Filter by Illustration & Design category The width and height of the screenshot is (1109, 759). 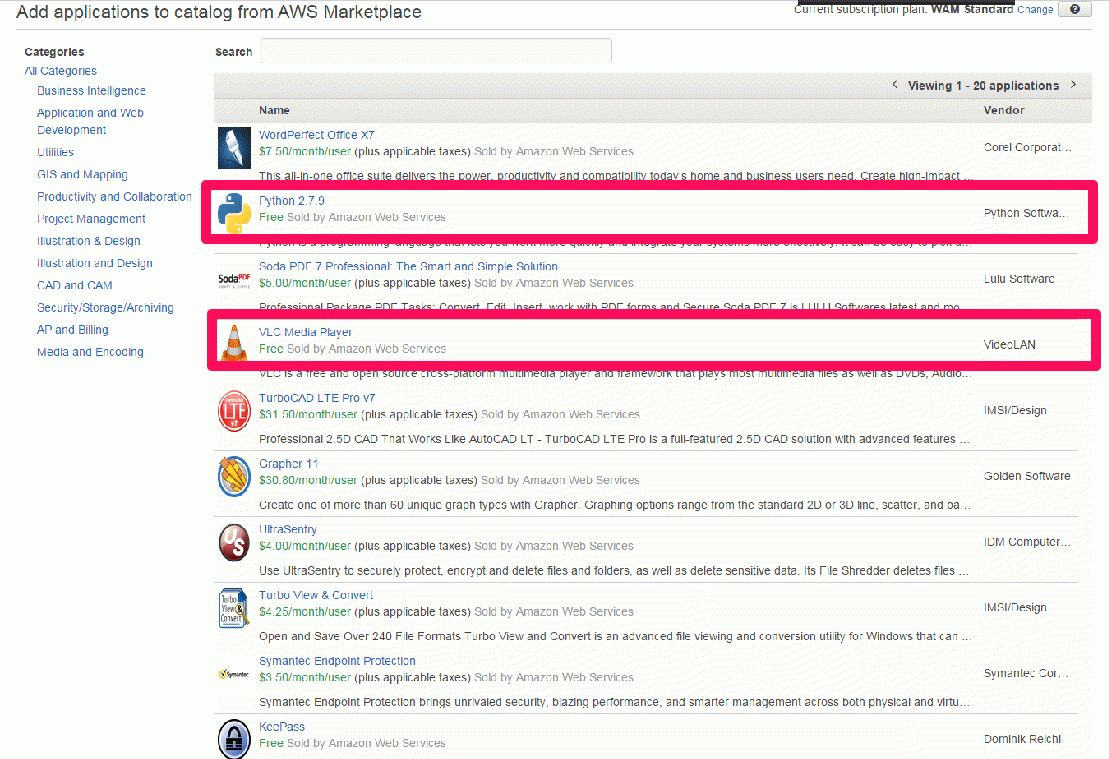click(88, 241)
